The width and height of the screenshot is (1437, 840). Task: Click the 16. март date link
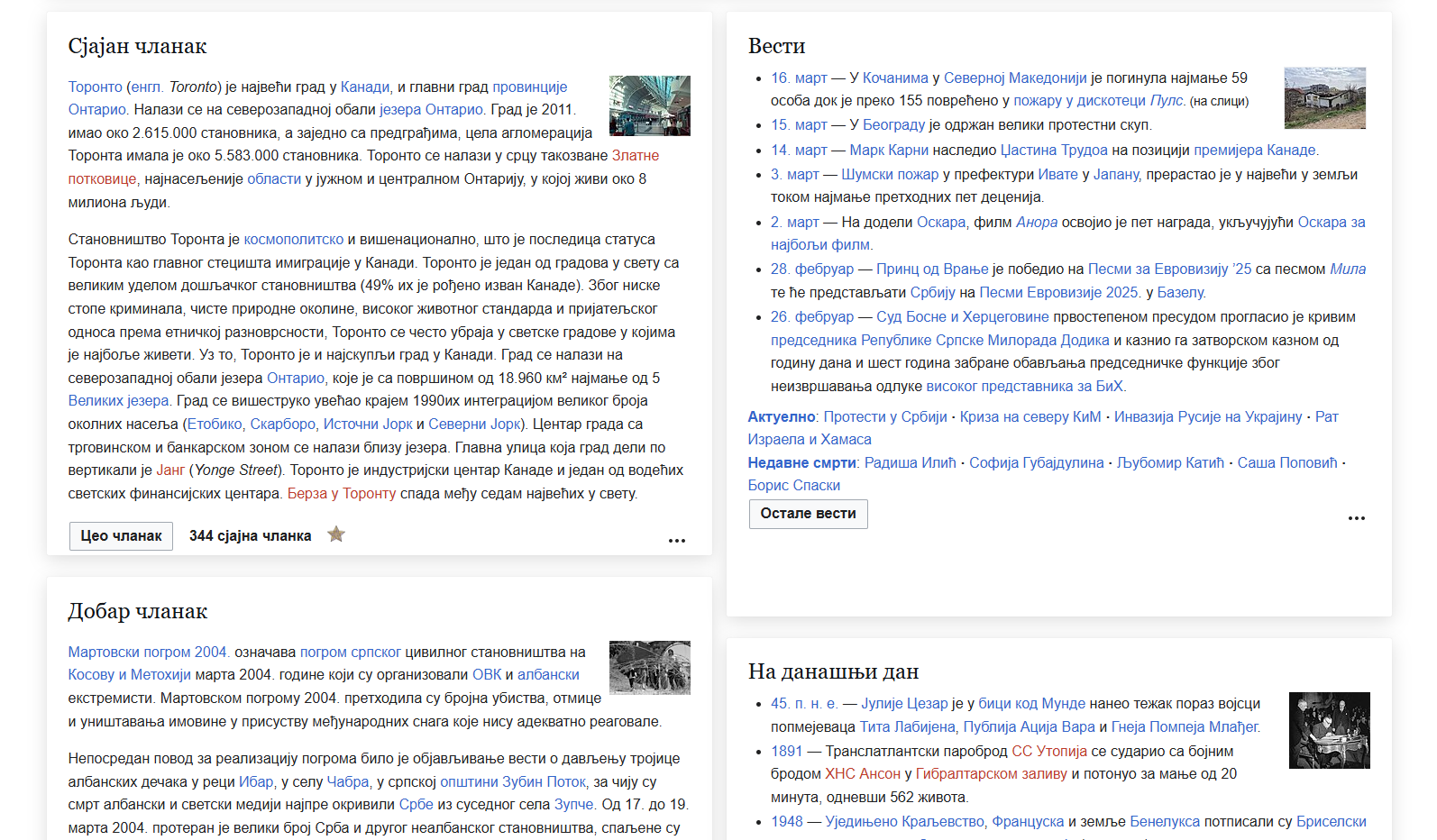(799, 78)
